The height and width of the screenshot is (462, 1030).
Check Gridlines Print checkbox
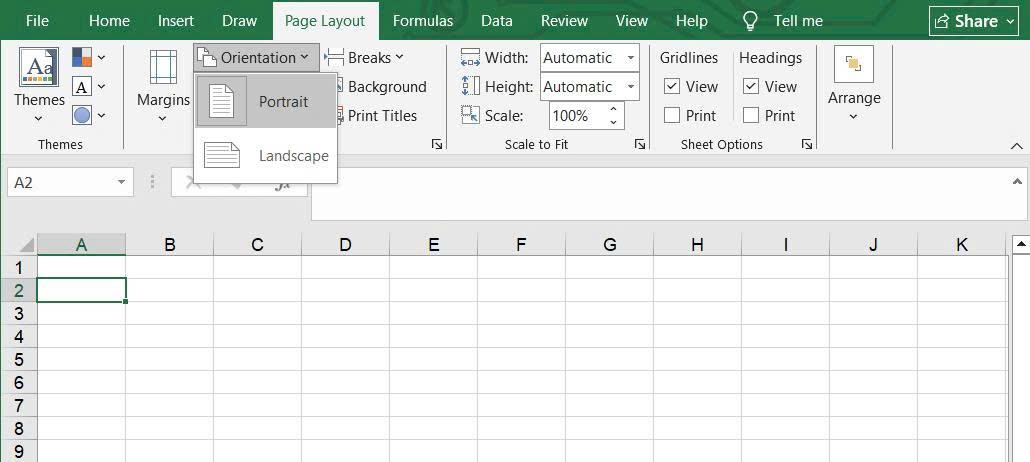click(671, 116)
